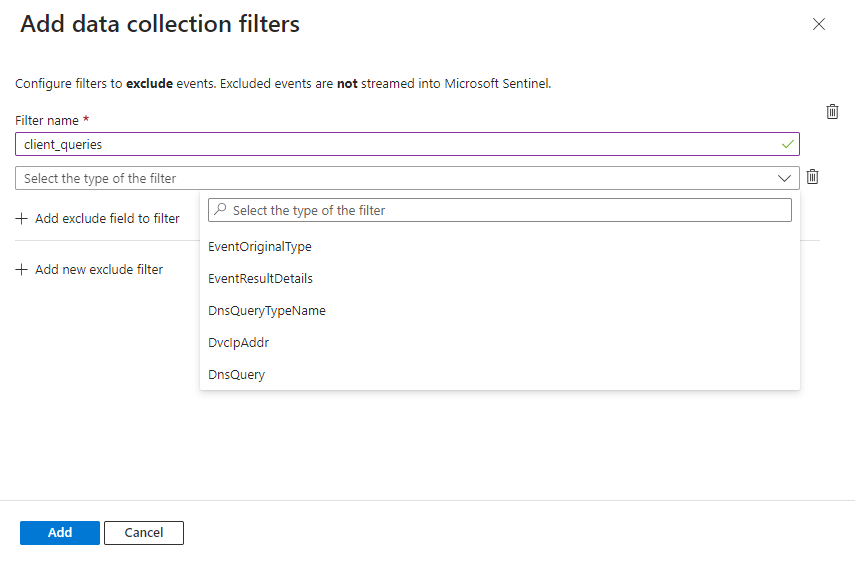The width and height of the screenshot is (855, 565).
Task: Pick DnsQueryTypeName as the filter type
Action: 267,311
